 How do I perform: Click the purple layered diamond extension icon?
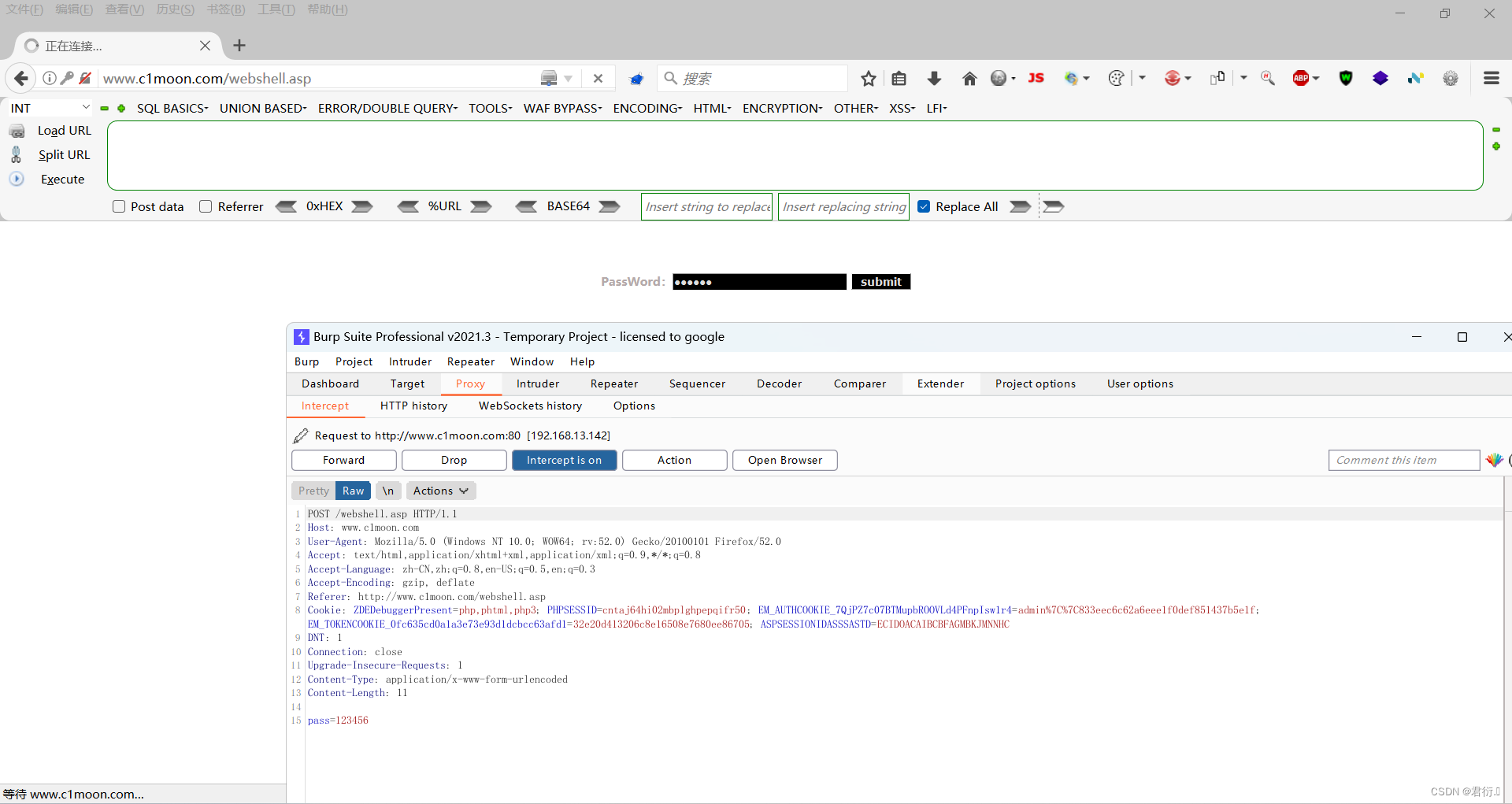point(1380,78)
